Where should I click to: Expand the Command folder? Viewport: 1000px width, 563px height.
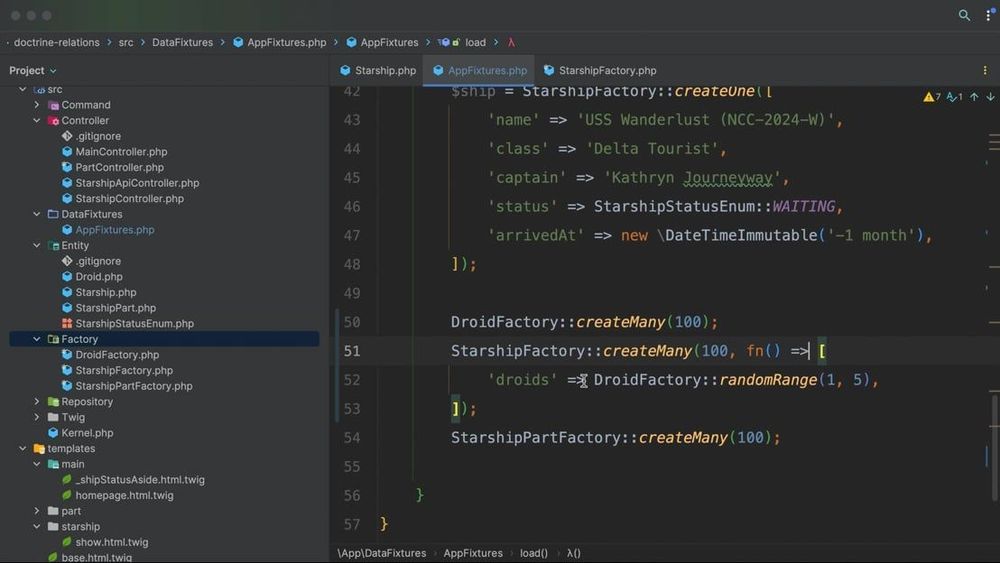pos(36,105)
